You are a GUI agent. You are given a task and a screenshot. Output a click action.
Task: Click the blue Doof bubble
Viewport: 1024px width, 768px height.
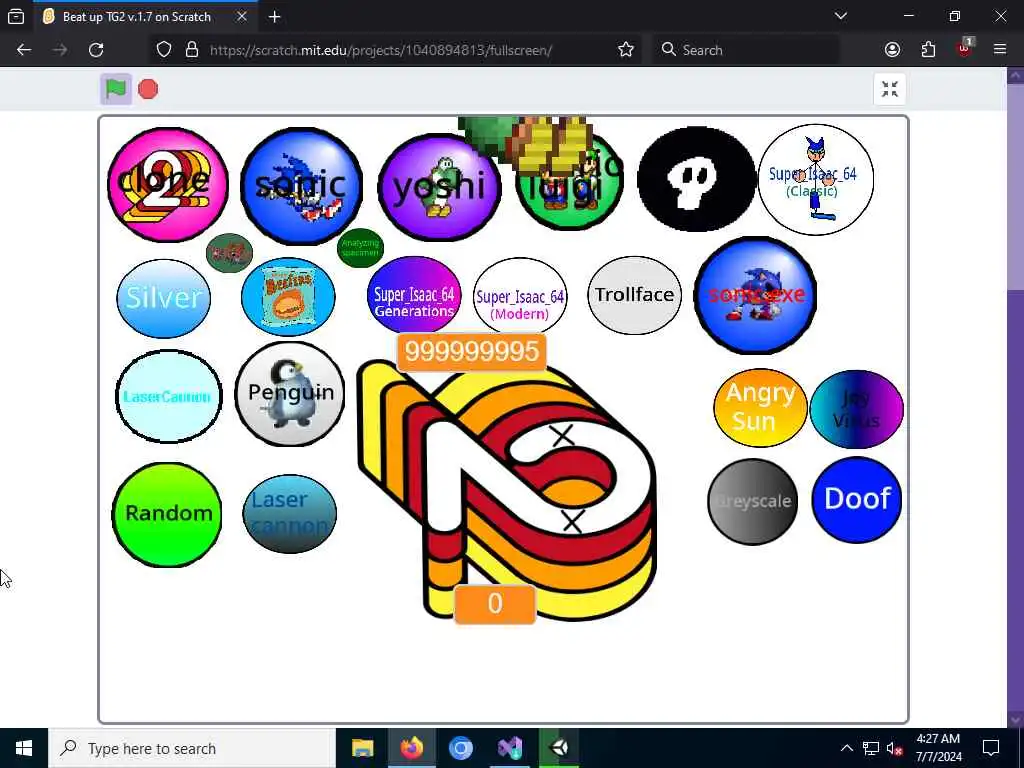point(856,500)
